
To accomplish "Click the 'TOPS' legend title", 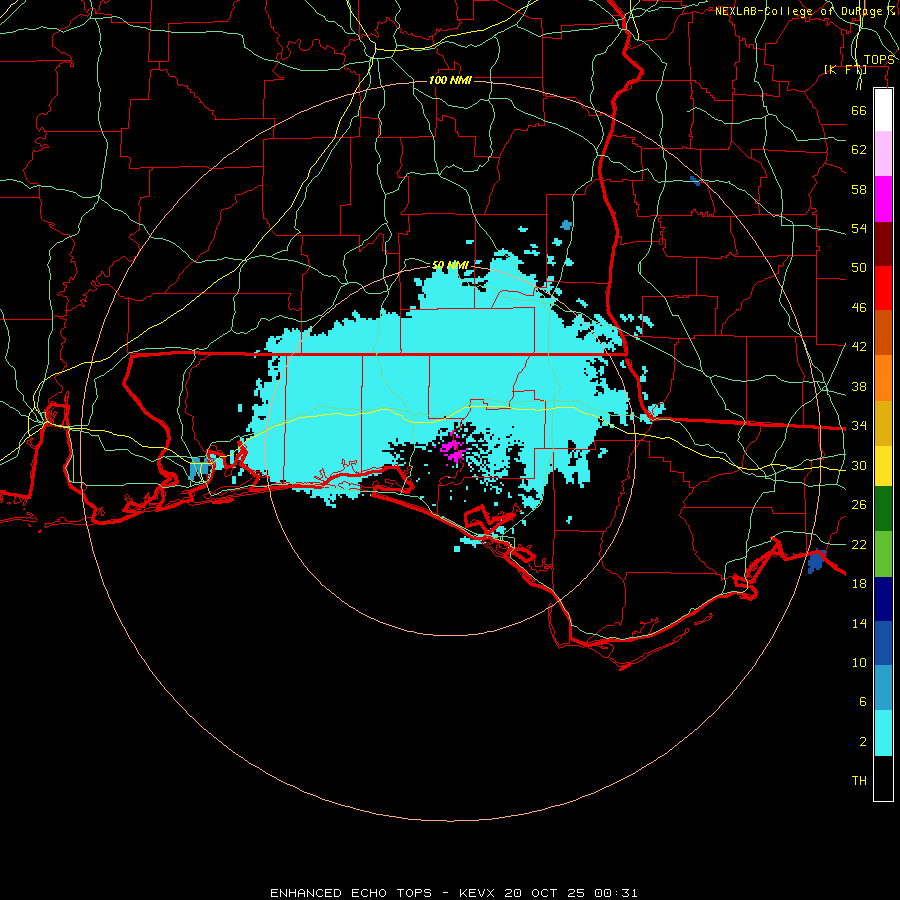I will [879, 60].
